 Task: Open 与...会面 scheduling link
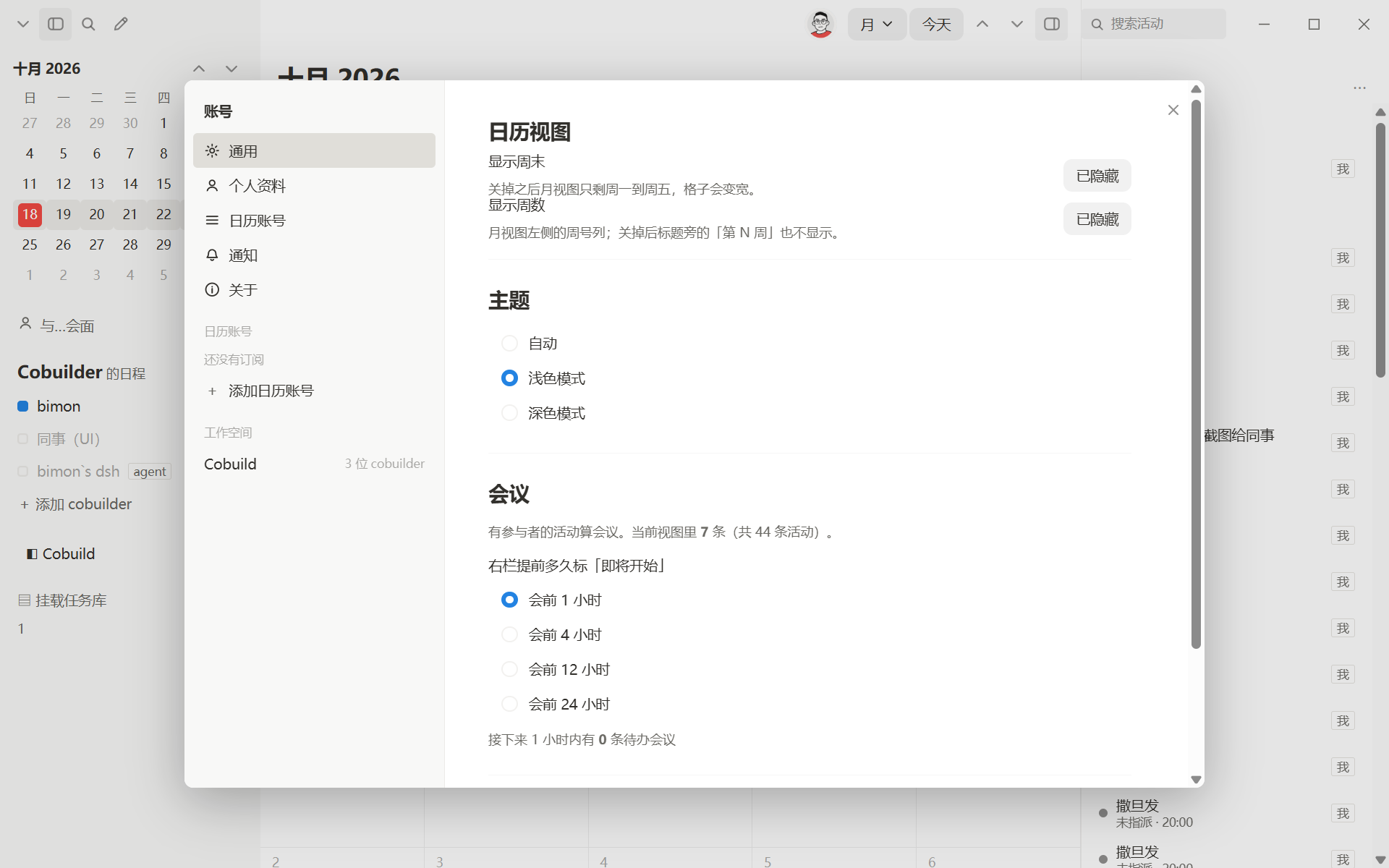[67, 326]
